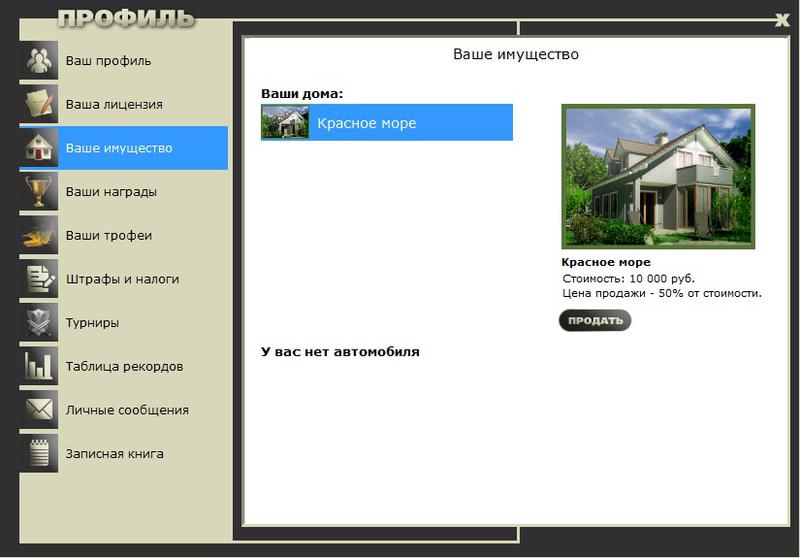Click the Стоимость: 10 000 руб. text
800x558 pixels.
629,278
